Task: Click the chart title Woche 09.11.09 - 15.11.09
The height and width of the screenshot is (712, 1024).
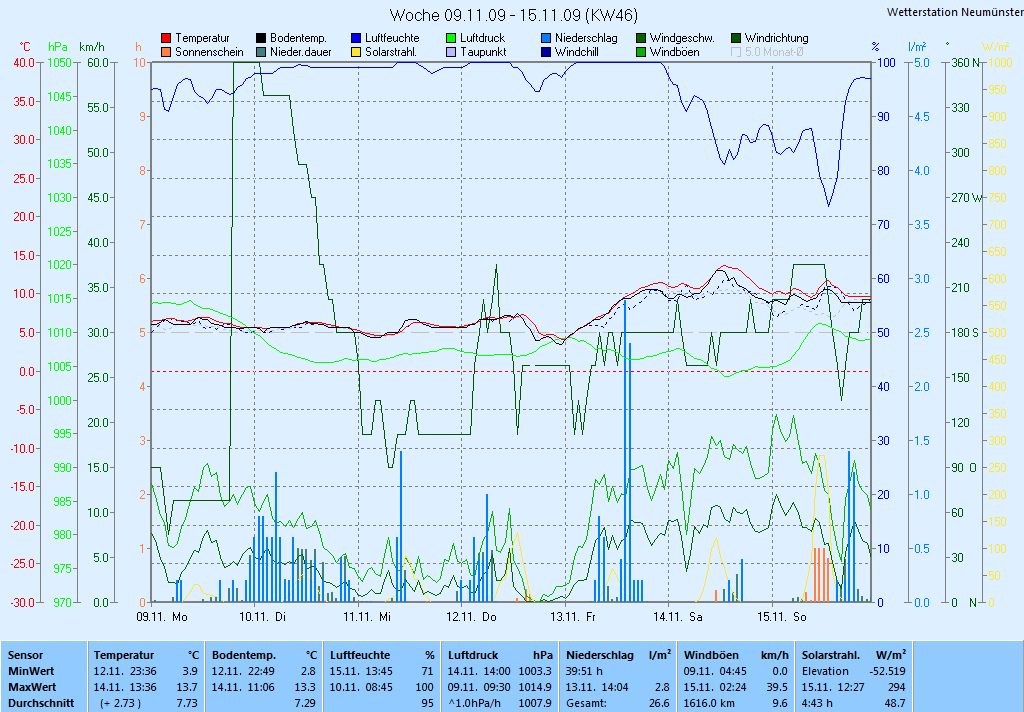Action: click(513, 15)
